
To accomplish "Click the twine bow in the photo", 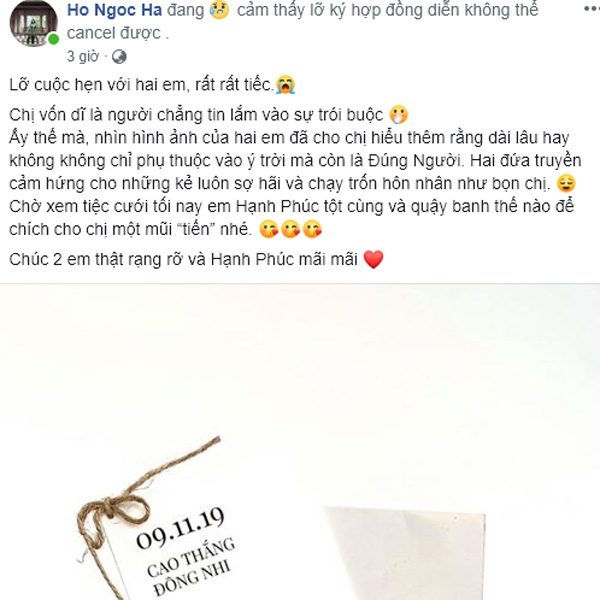I will point(115,509).
